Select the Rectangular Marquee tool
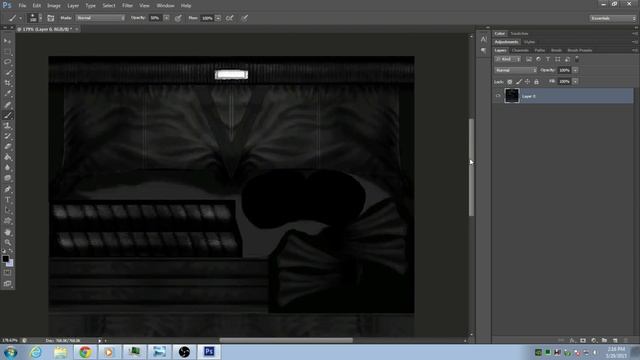 point(7,51)
